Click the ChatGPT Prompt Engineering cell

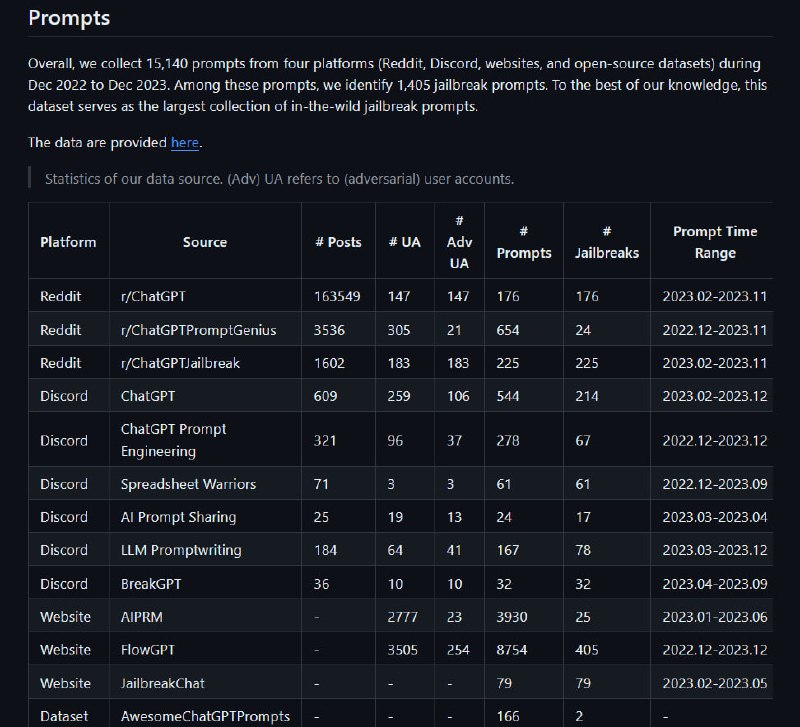[174, 440]
